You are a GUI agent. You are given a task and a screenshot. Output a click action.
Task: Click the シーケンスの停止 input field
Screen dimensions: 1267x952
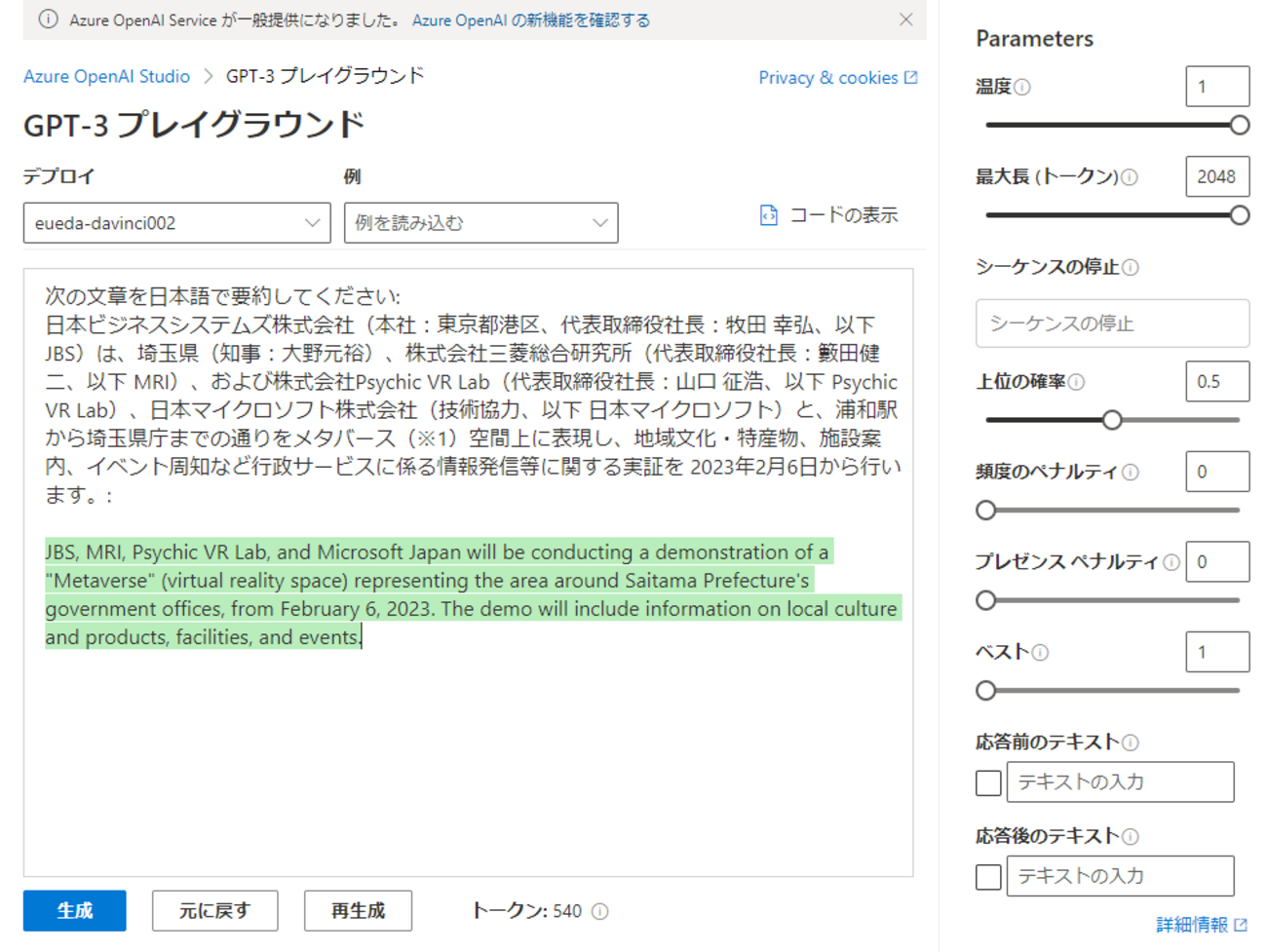point(1112,324)
